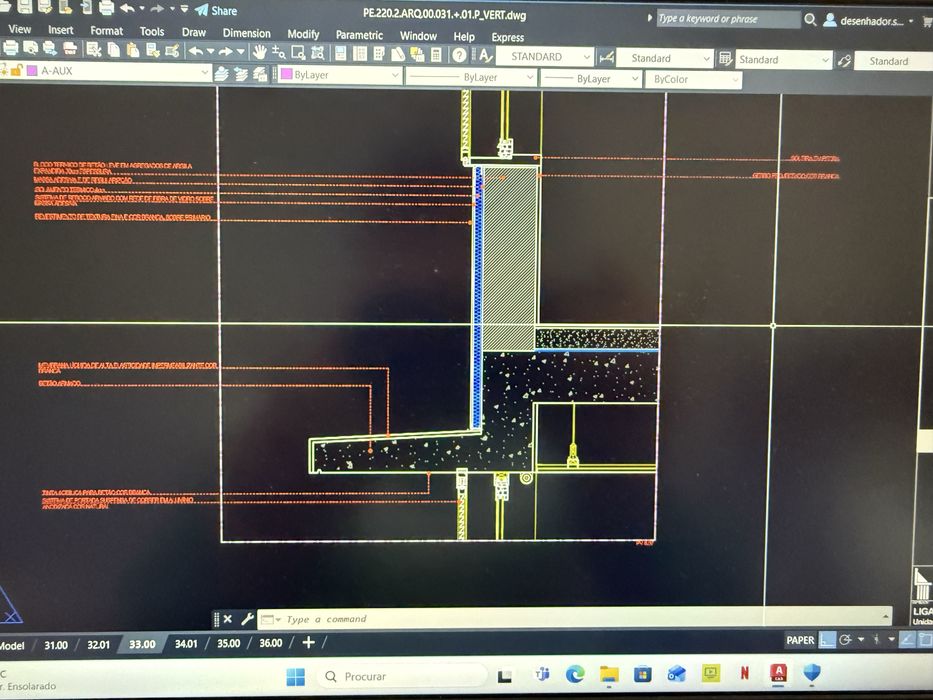Viewport: 933px width, 700px height.
Task: Switch to layout tab 36.00
Action: (270, 643)
